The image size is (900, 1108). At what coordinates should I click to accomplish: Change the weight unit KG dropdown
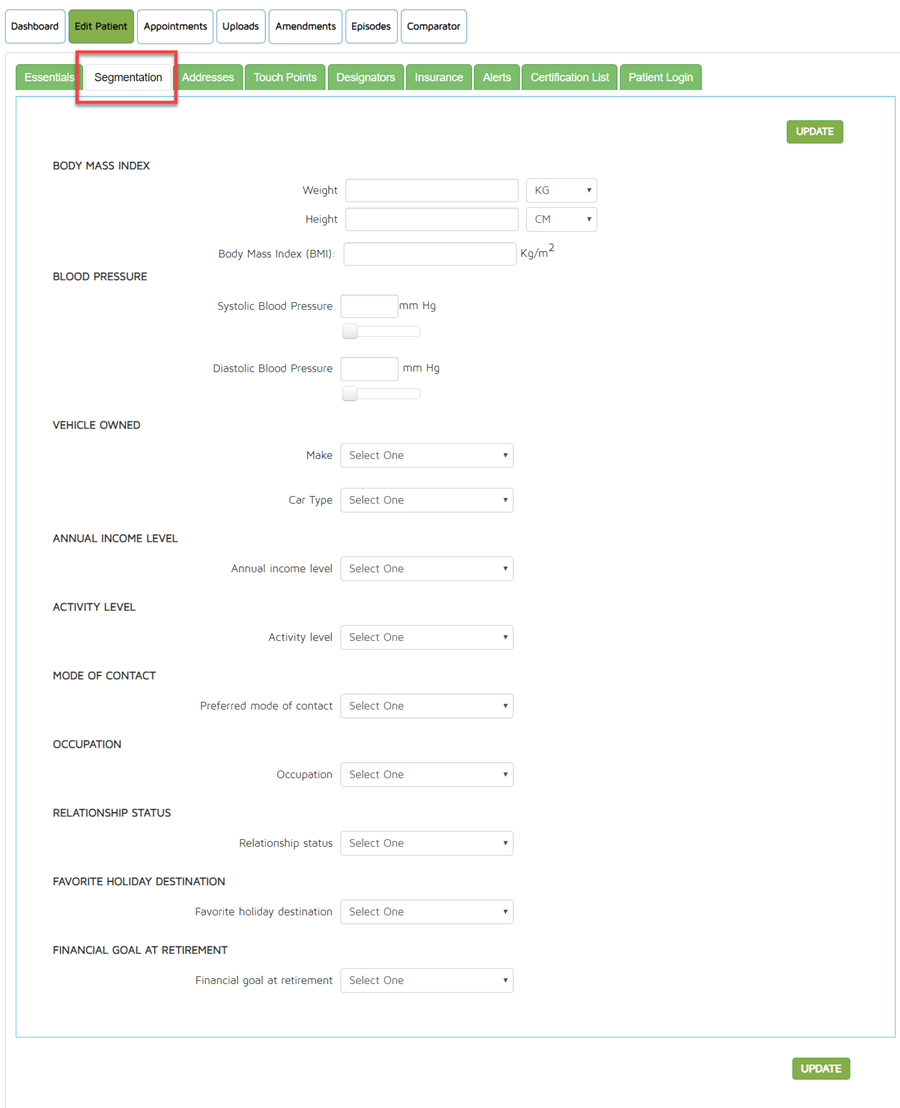coord(561,190)
